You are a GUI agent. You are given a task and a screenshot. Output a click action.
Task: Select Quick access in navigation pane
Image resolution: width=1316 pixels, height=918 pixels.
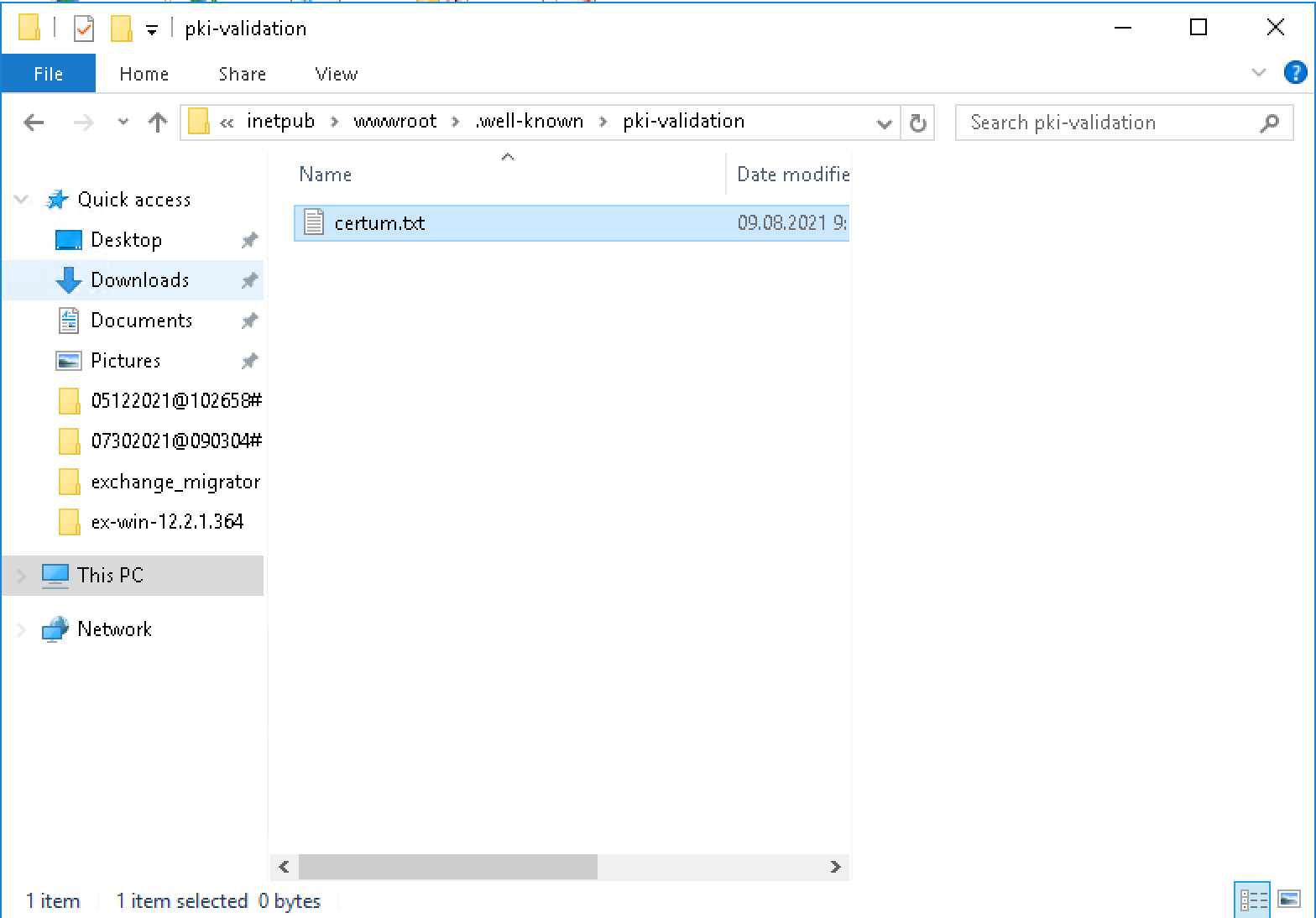point(133,200)
